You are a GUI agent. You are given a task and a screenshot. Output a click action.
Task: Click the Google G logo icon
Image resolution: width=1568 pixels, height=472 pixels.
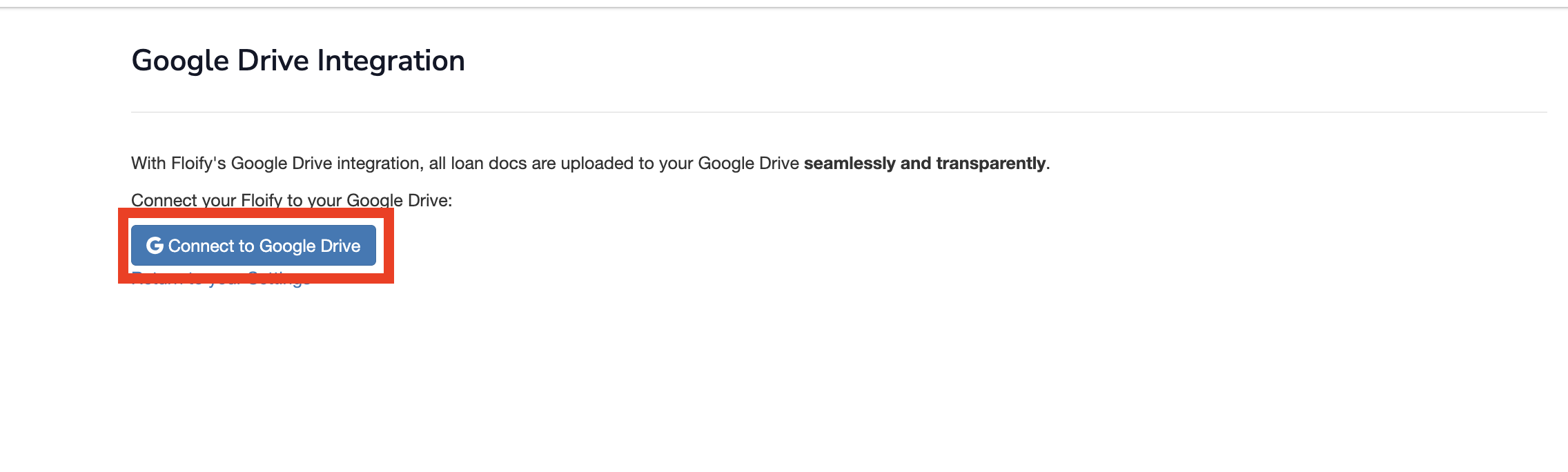pos(155,246)
